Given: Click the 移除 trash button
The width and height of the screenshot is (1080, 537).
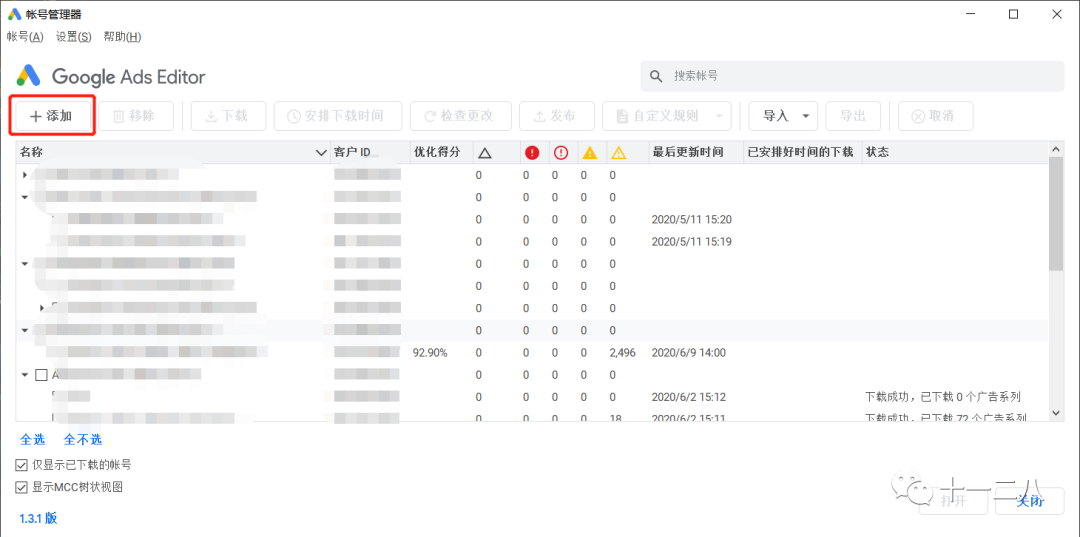Looking at the screenshot, I should [135, 116].
